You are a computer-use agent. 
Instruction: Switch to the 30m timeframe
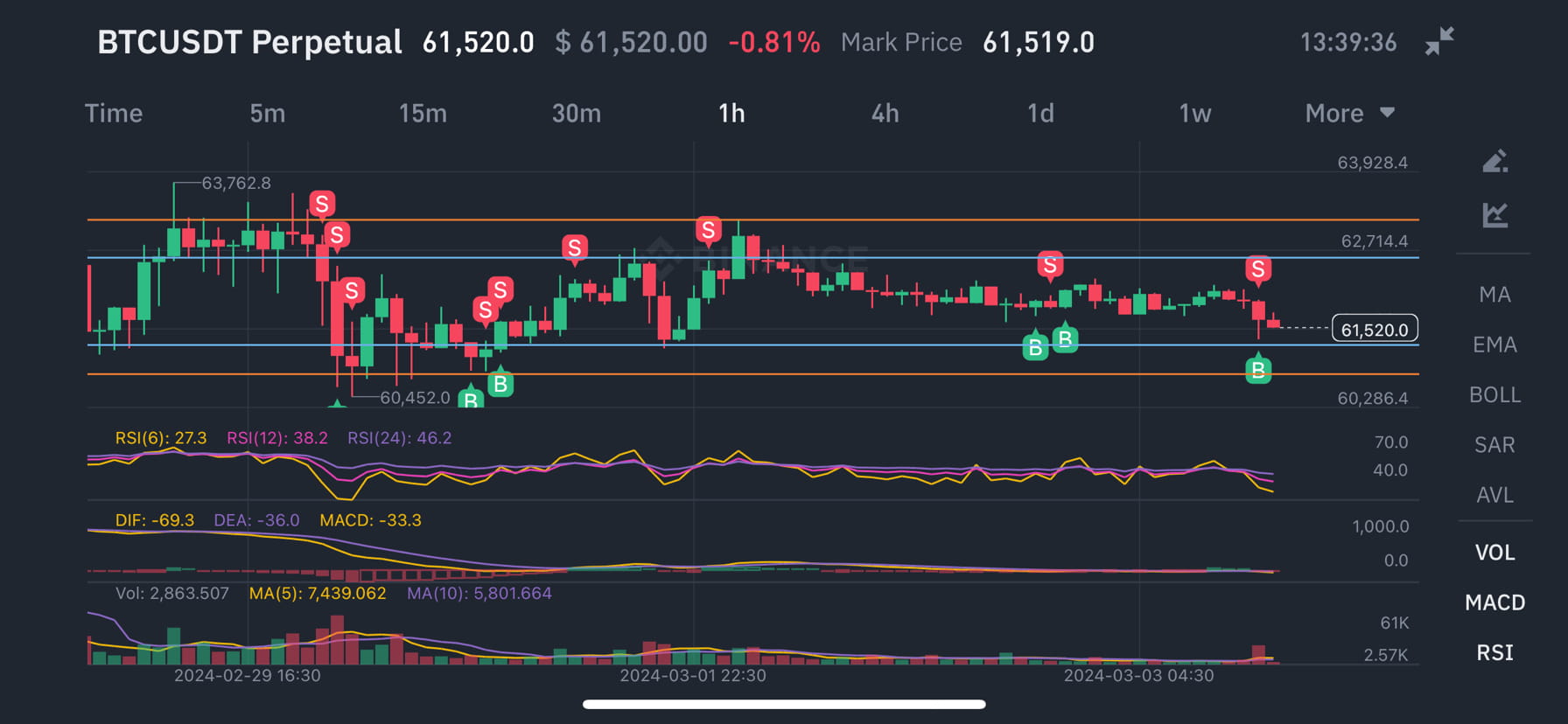[x=577, y=114]
